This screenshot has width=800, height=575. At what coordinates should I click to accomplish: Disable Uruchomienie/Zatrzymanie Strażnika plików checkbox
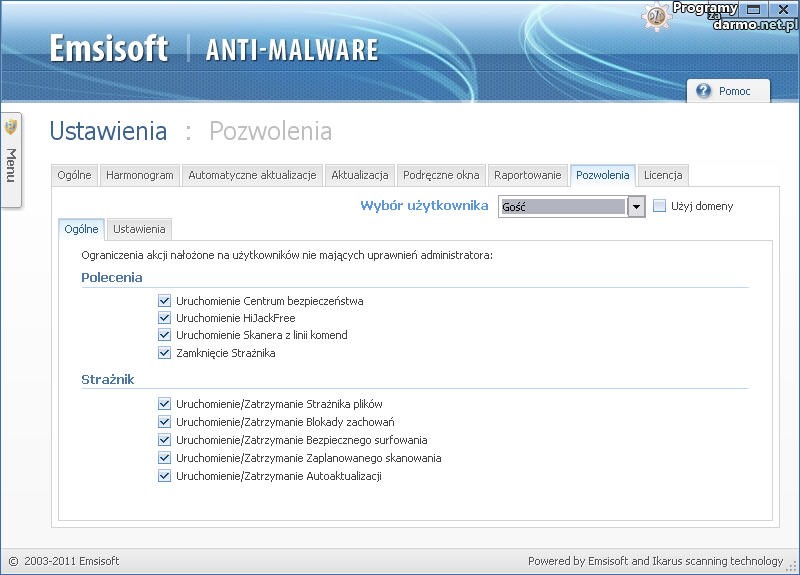(165, 404)
